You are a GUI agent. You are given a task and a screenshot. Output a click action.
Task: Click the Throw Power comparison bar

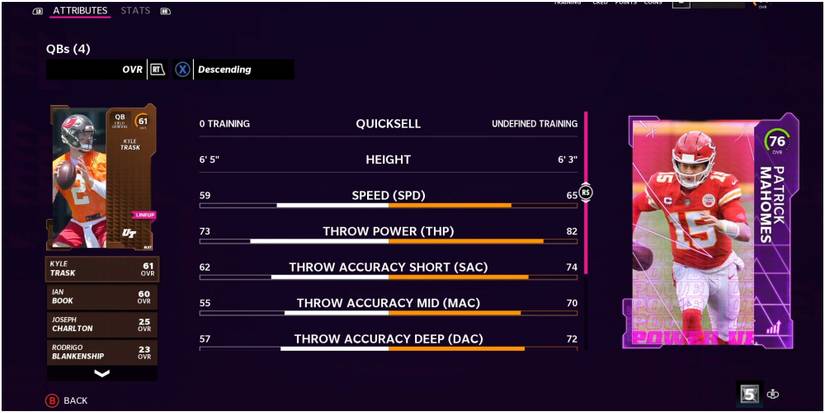click(388, 241)
